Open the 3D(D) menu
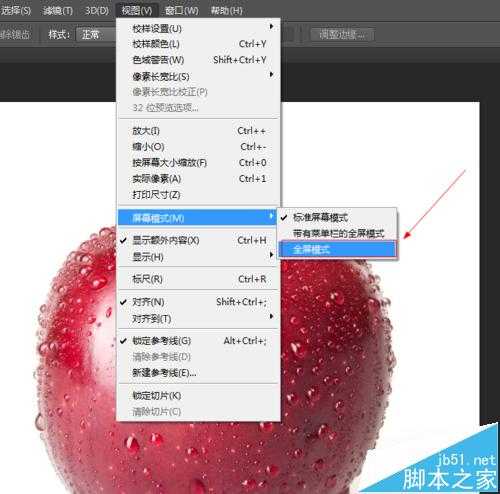Viewport: 500px width, 494px height. pyautogui.click(x=97, y=11)
